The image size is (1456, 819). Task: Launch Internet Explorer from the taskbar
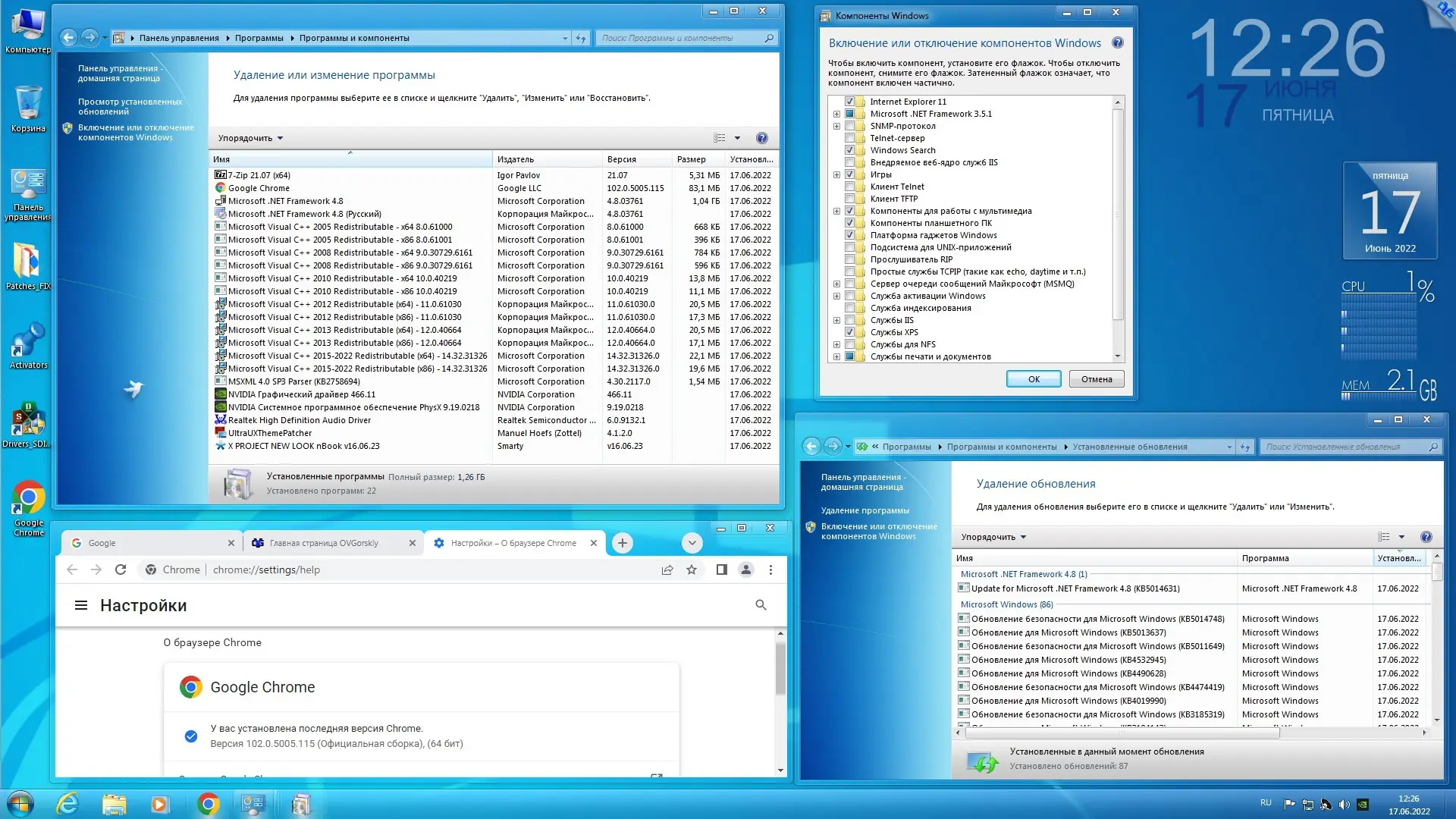(x=67, y=804)
